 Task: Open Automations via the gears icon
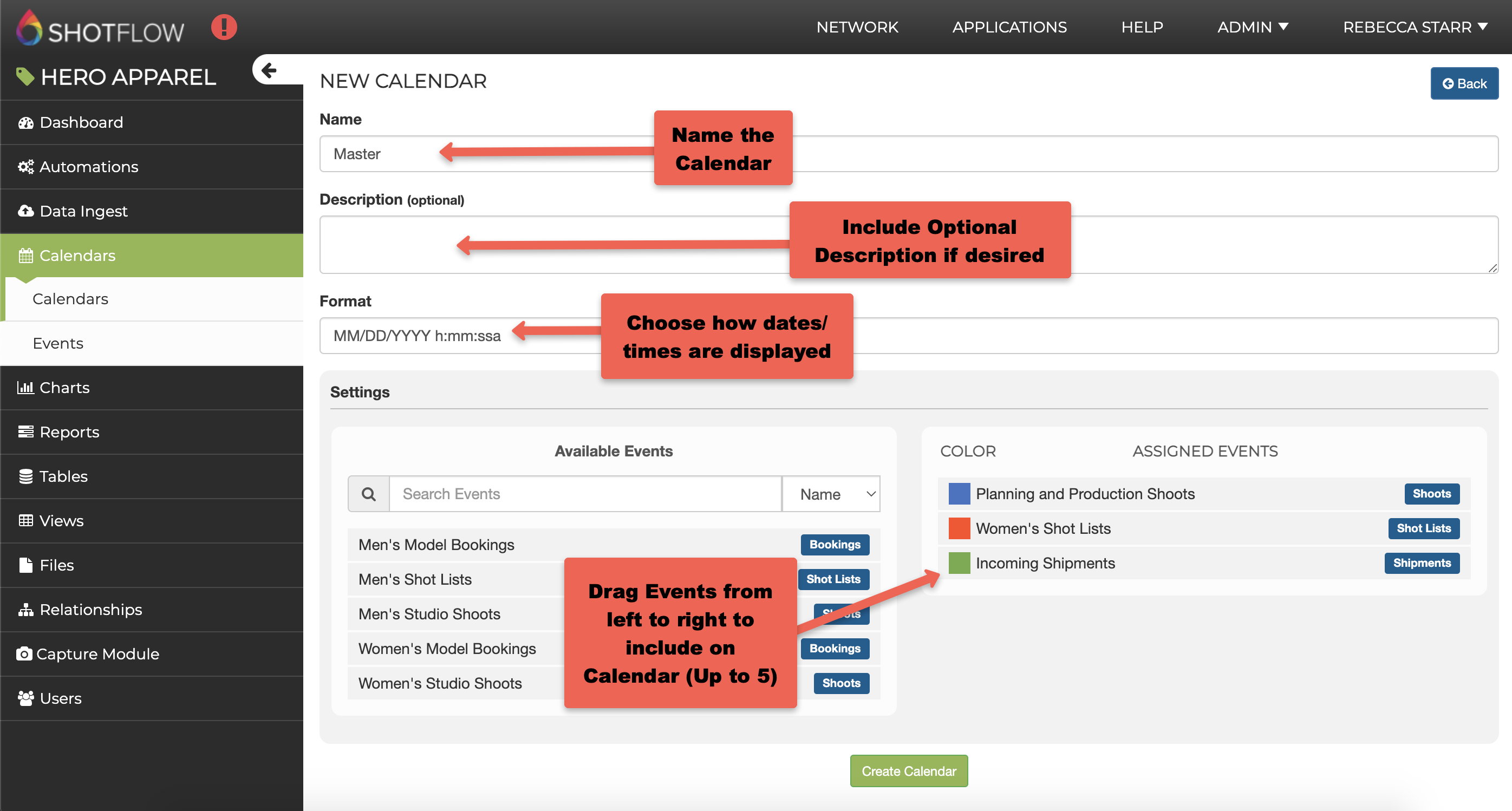[x=25, y=167]
